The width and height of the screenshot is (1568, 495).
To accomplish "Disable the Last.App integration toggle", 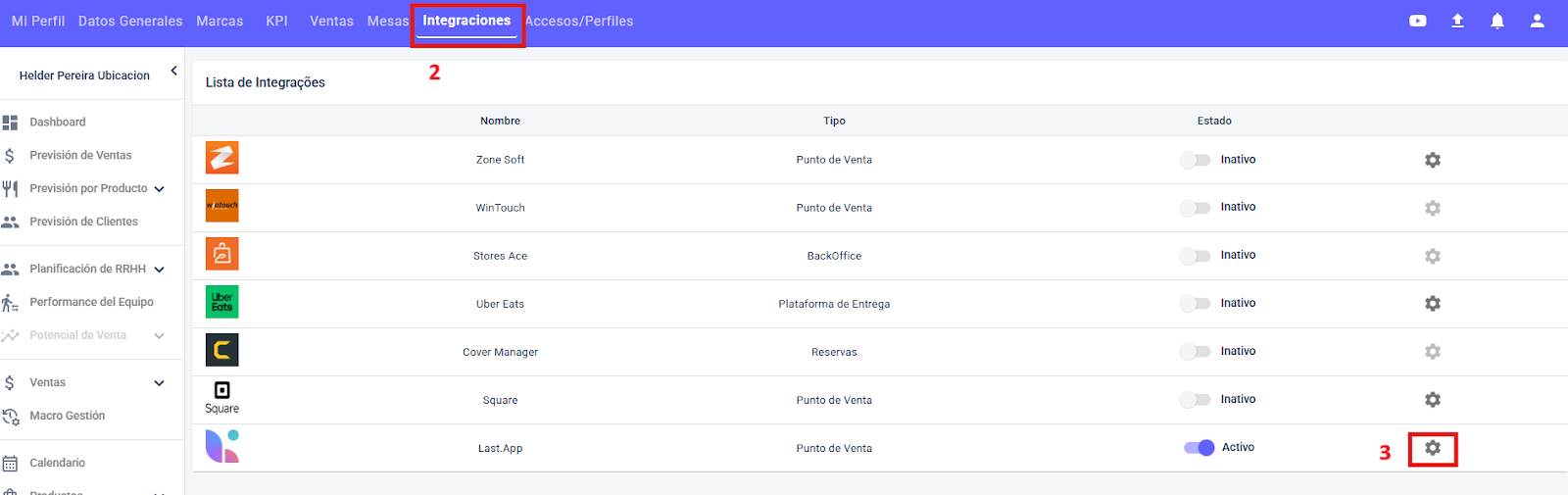I will [1200, 448].
